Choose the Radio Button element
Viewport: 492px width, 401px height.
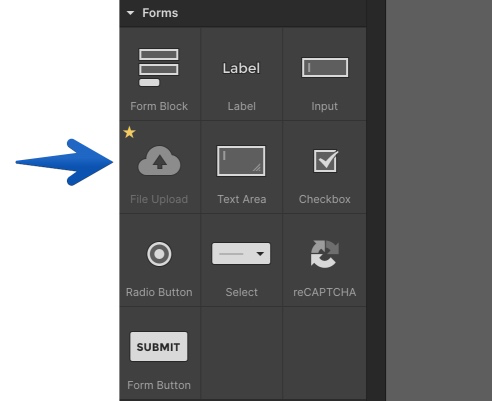[160, 260]
